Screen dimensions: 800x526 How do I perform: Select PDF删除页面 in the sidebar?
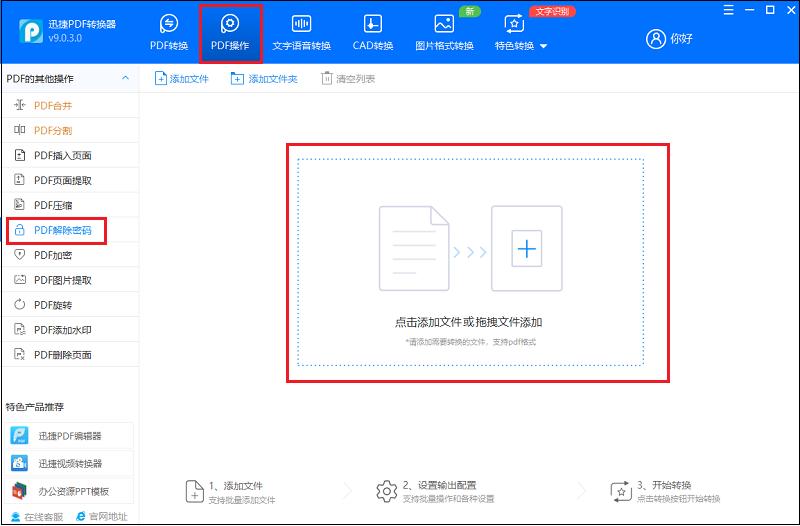(x=70, y=355)
